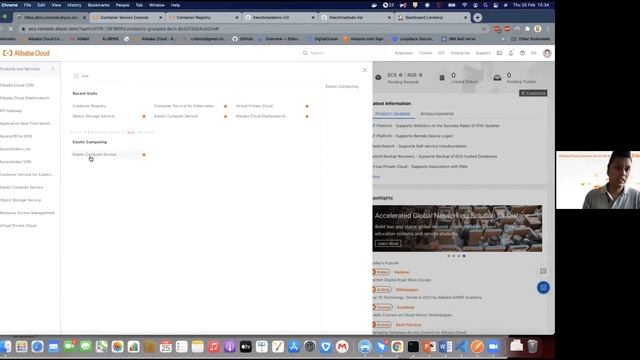This screenshot has width=640, height=360.
Task: Open the People menu
Action: (122, 5)
